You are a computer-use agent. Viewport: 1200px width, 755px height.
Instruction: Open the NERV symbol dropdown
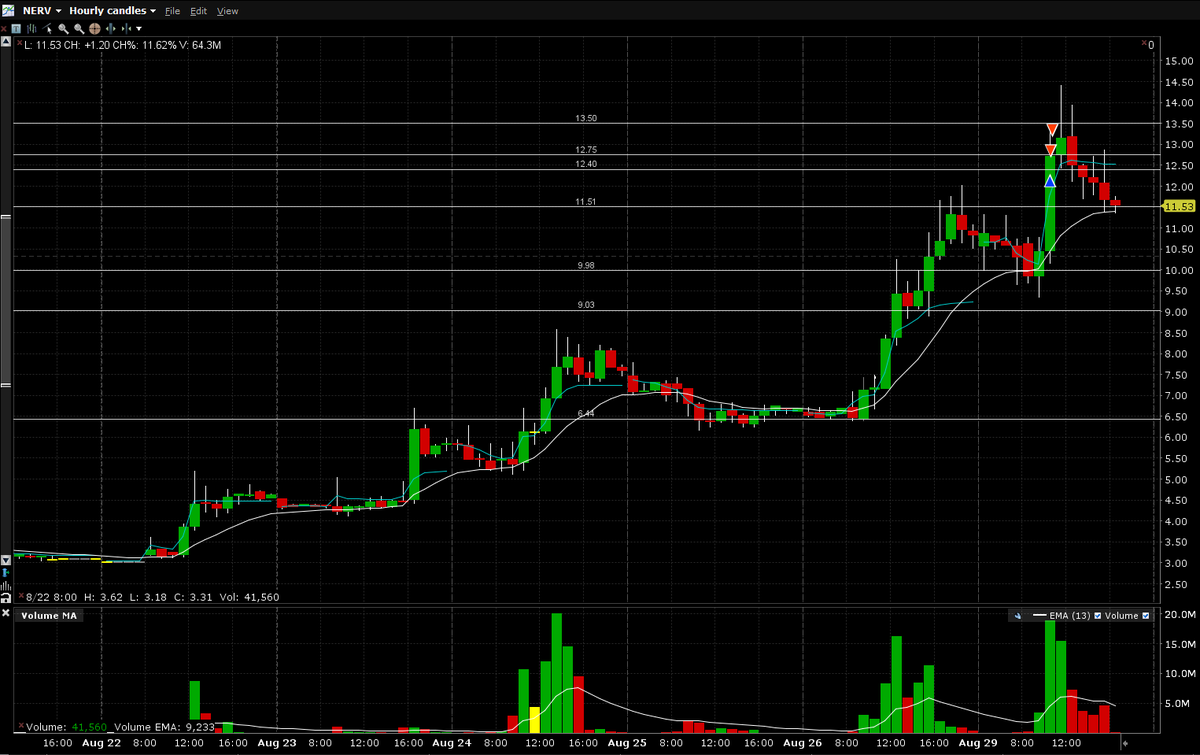[42, 11]
